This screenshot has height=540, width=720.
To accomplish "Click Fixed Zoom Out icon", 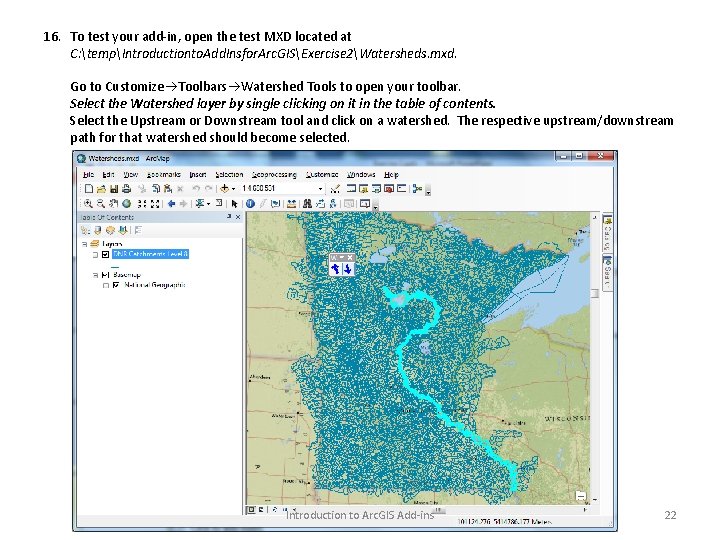I will tap(155, 203).
